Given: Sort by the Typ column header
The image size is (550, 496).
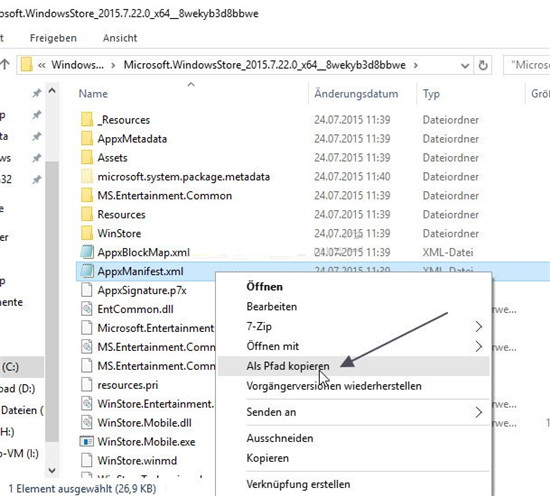Looking at the screenshot, I should pyautogui.click(x=431, y=94).
